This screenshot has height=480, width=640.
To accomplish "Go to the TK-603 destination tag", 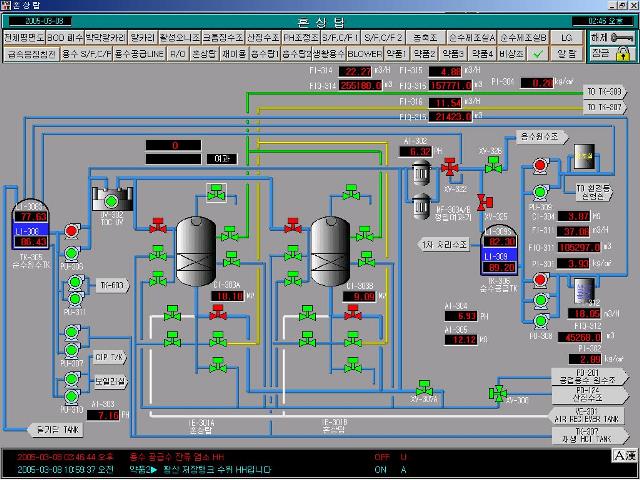I will tap(113, 285).
